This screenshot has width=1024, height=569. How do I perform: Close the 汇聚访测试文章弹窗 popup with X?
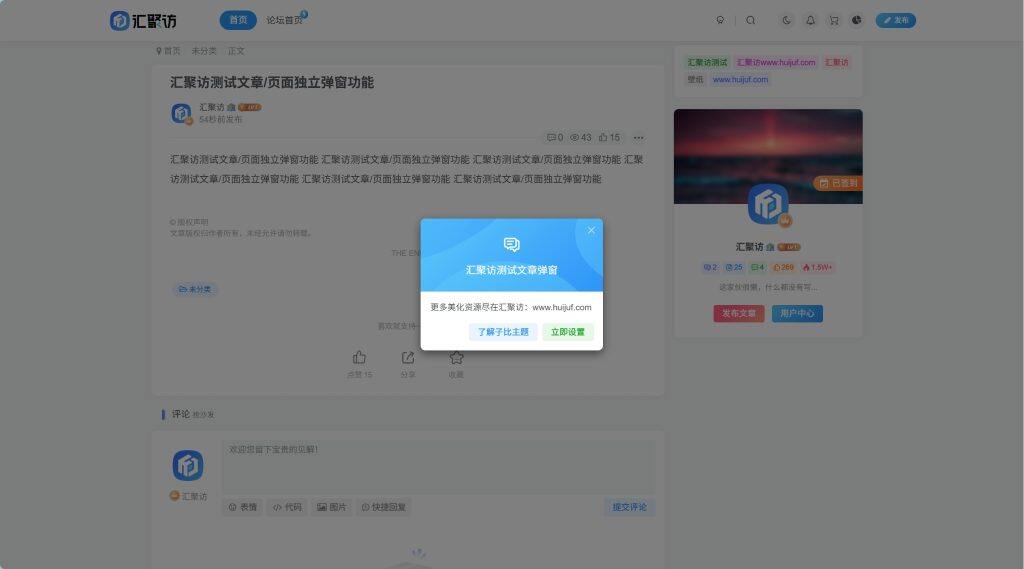591,230
